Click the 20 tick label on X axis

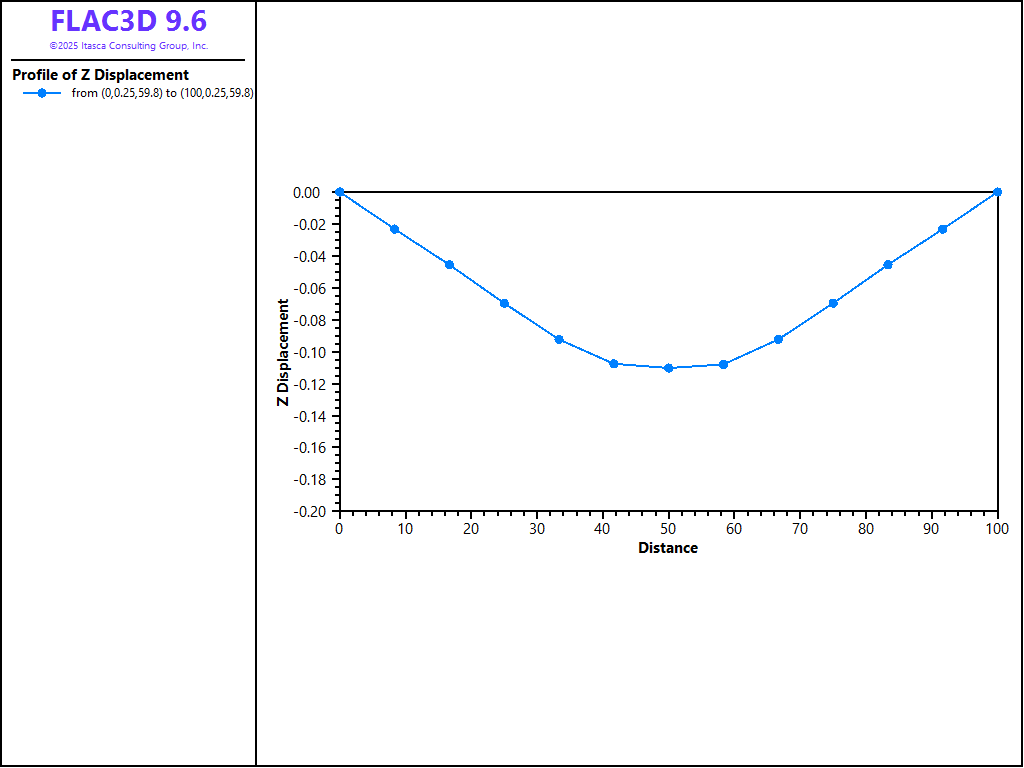point(471,529)
